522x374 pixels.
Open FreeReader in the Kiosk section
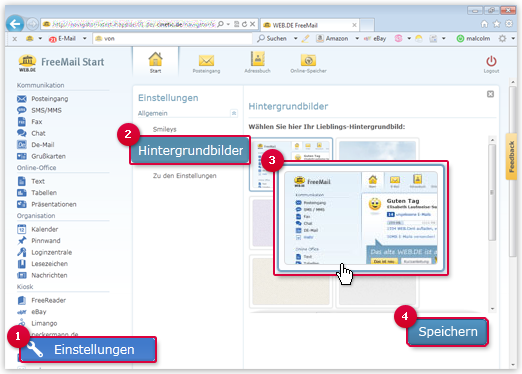(42, 300)
